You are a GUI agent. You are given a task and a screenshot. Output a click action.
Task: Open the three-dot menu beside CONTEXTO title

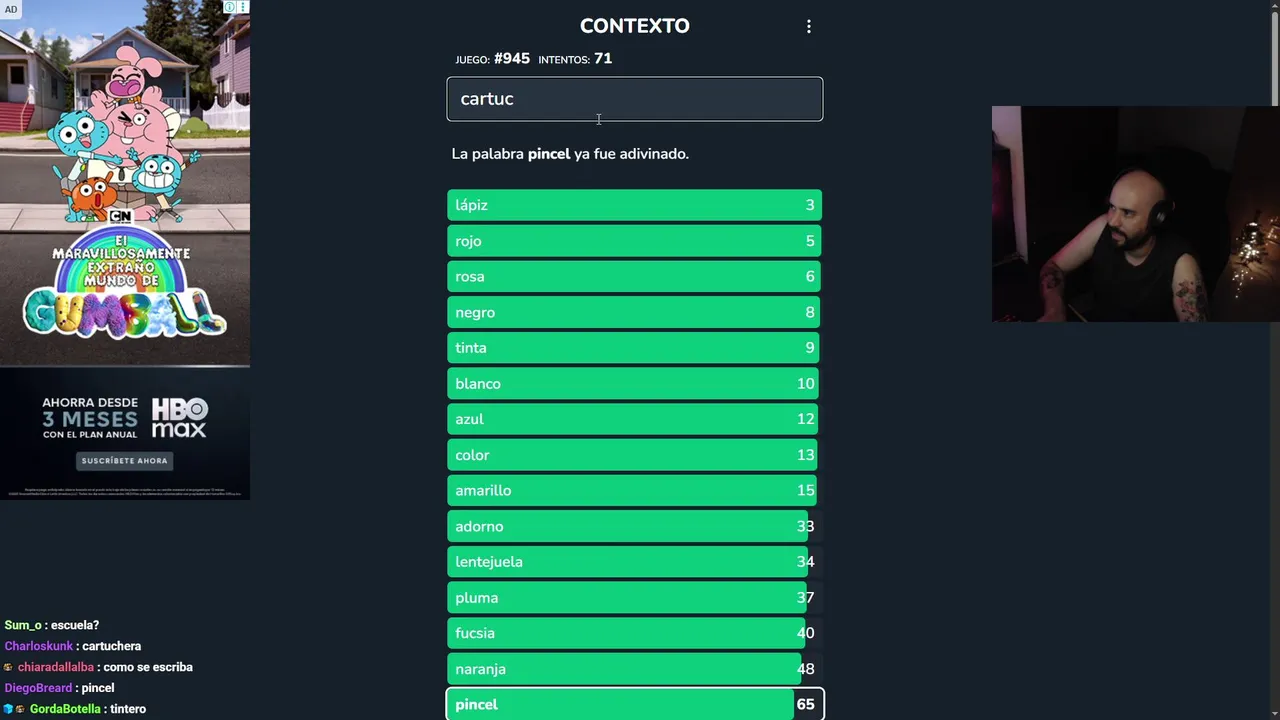tap(809, 27)
